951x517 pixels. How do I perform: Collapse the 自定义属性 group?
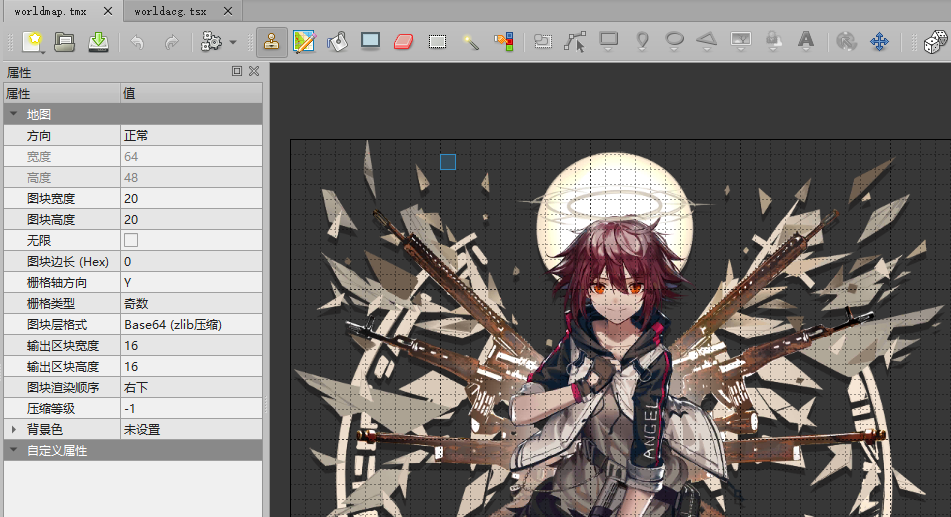[13, 450]
